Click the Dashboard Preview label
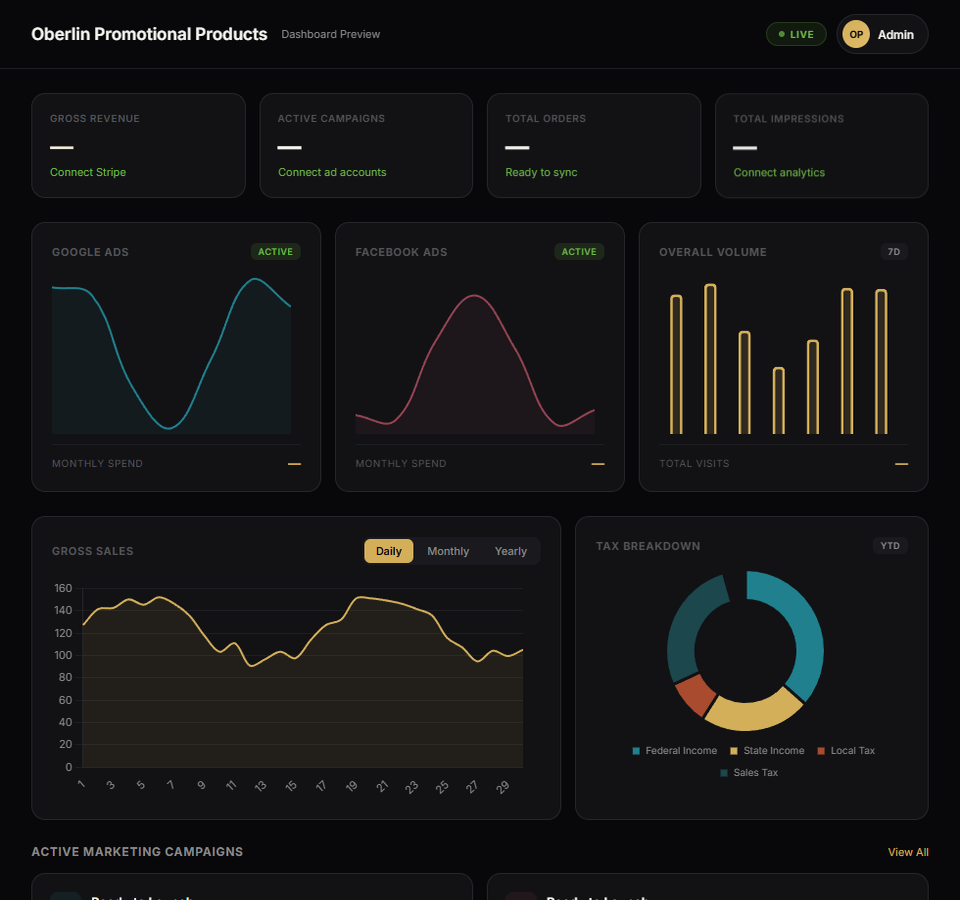 coord(331,34)
